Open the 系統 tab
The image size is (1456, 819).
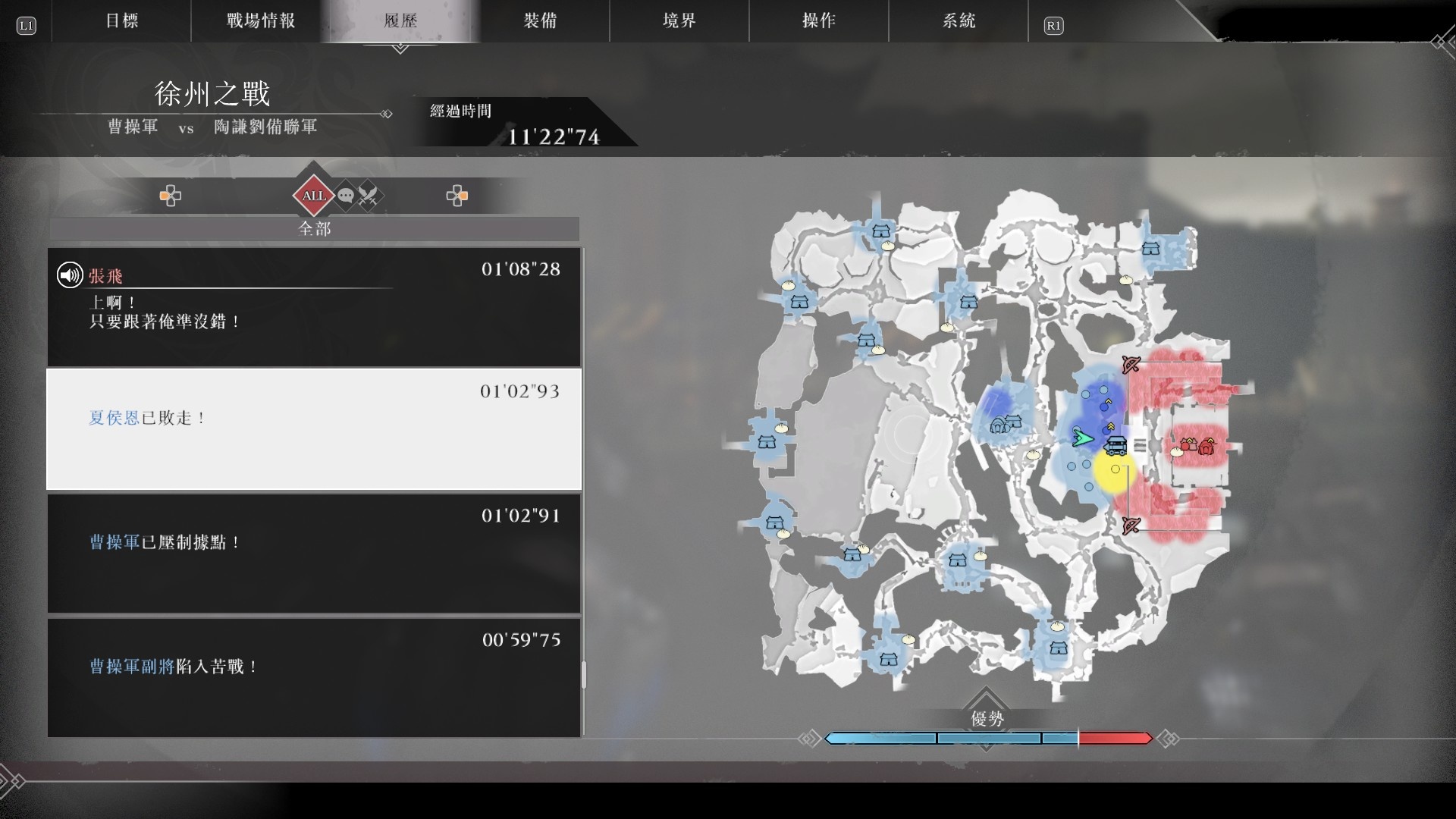(x=959, y=20)
